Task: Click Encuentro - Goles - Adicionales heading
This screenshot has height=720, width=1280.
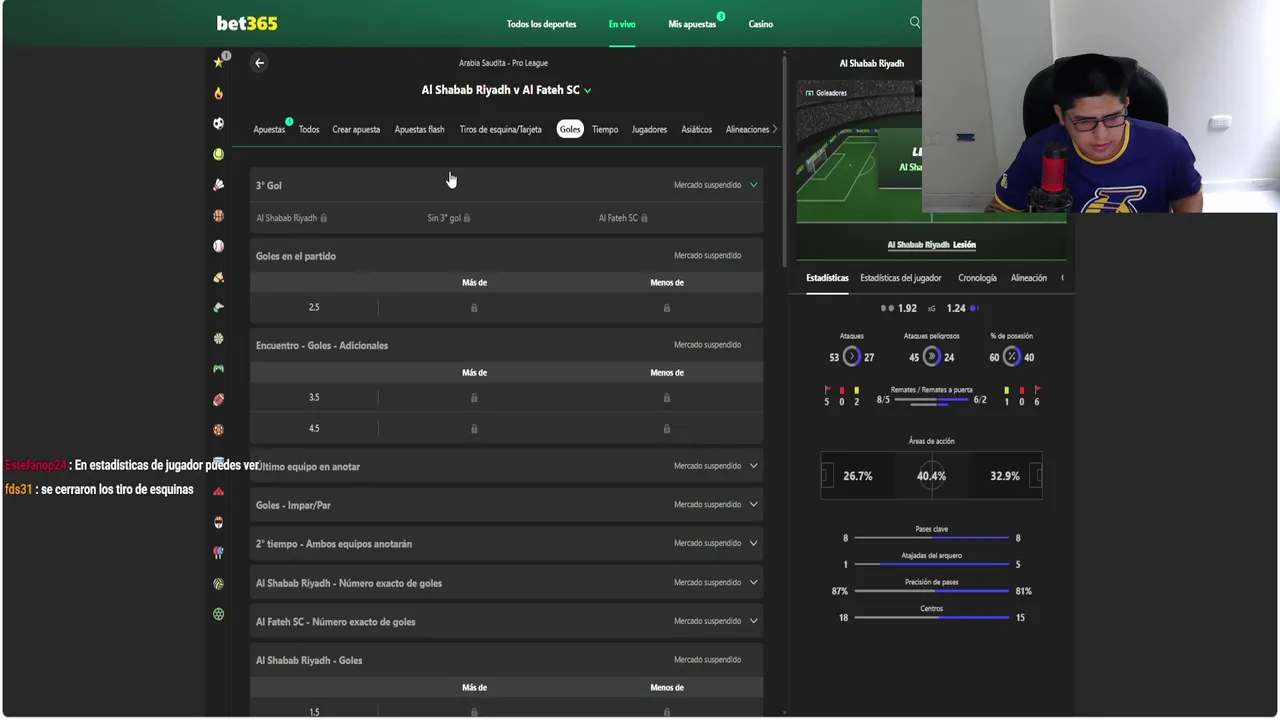Action: [x=322, y=346]
